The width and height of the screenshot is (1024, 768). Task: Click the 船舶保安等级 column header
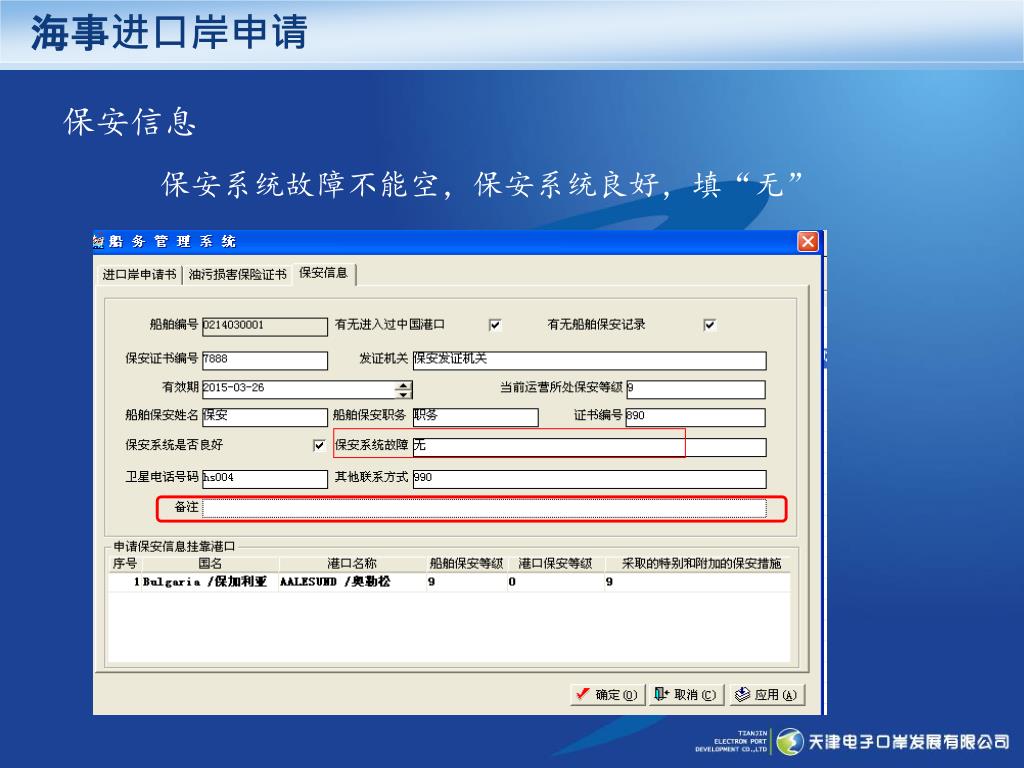pos(466,564)
